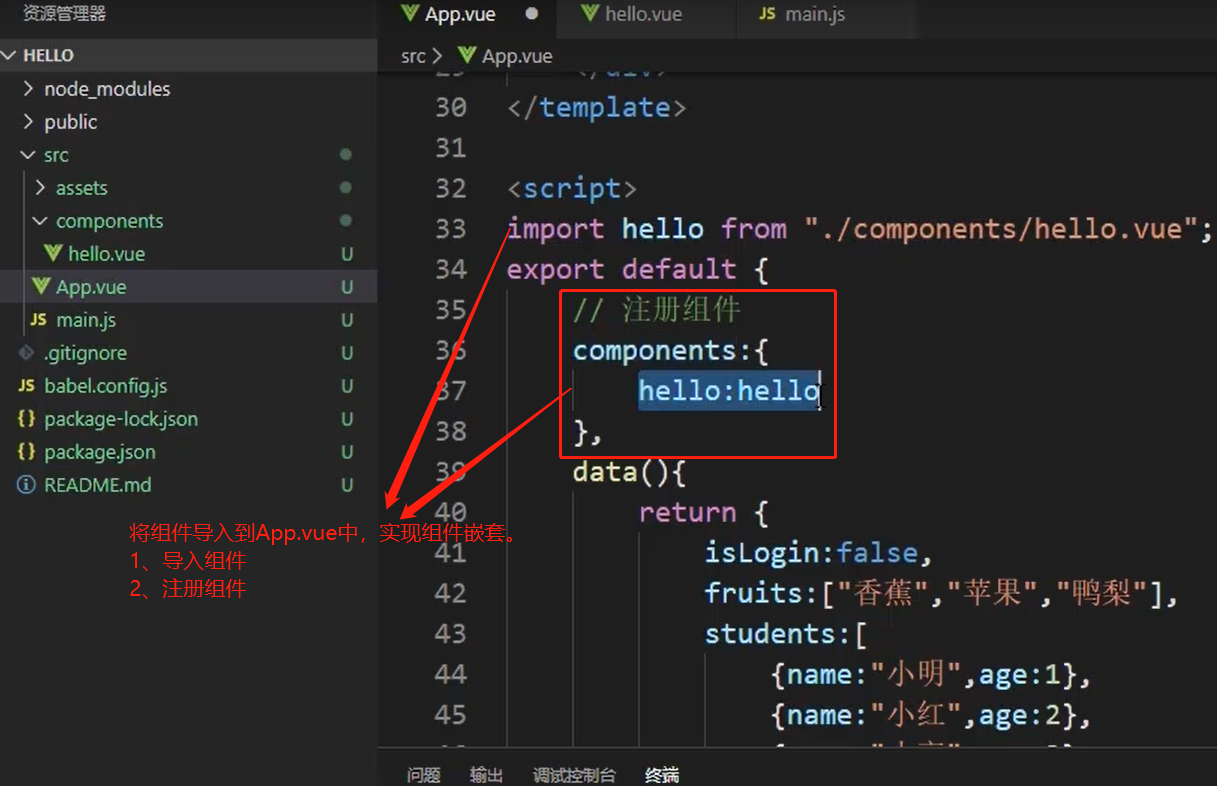Click "students:[" on line 43
This screenshot has width=1217, height=786.
pos(786,633)
